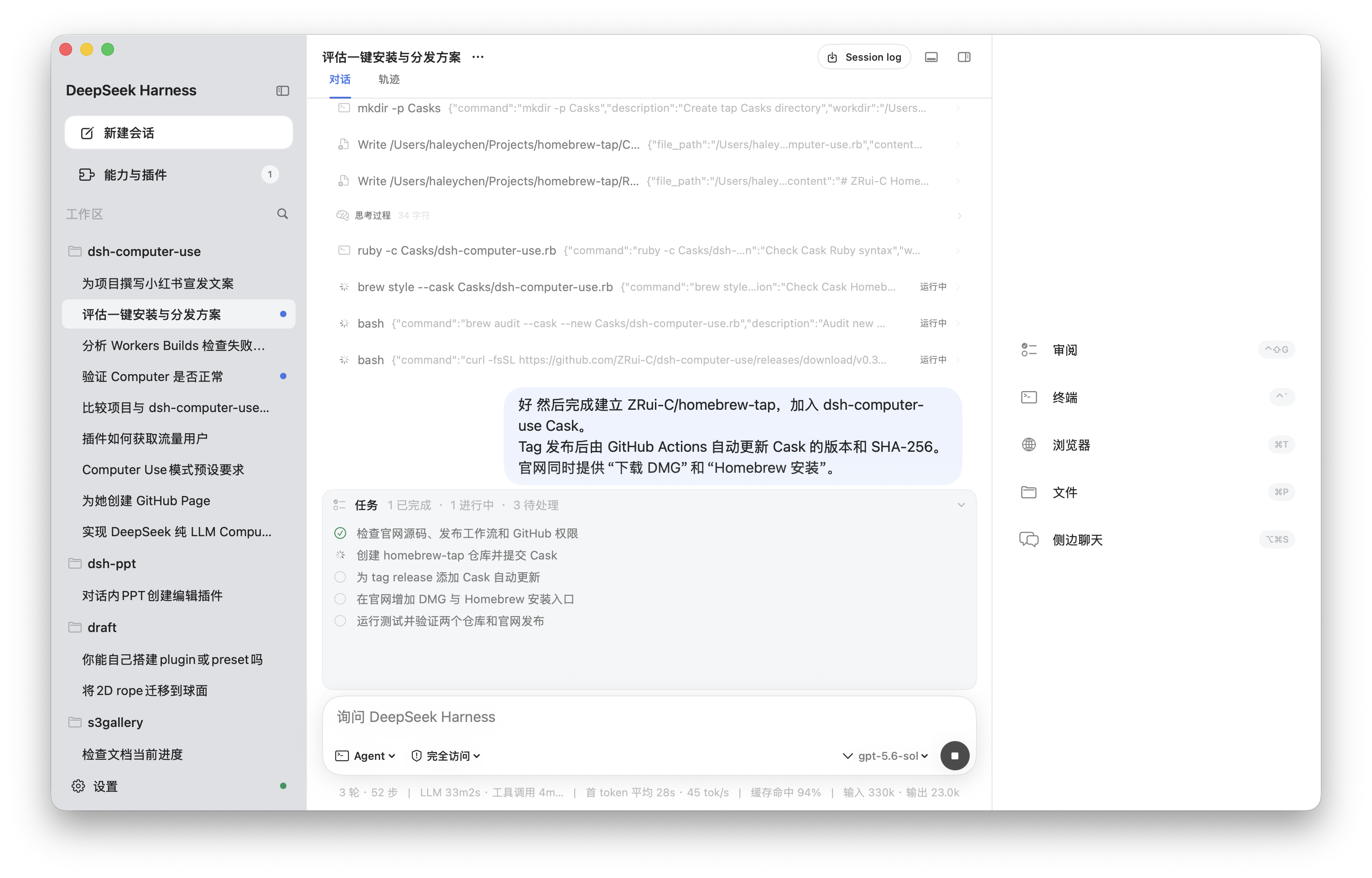Open the 审阅 review panel icon
The image size is (1372, 878).
(1029, 350)
